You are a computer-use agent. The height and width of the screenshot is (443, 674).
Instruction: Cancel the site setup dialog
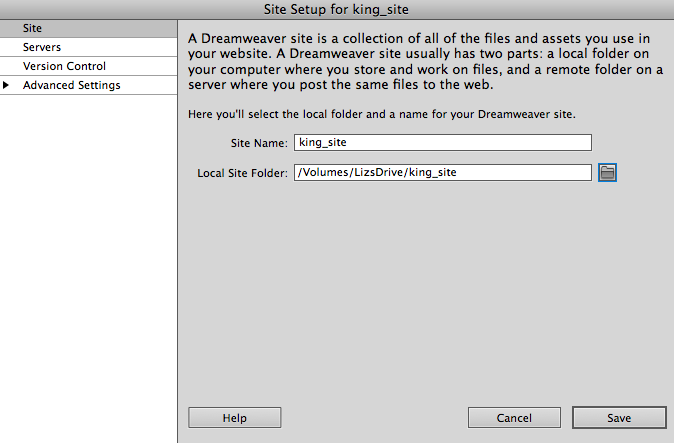(513, 417)
